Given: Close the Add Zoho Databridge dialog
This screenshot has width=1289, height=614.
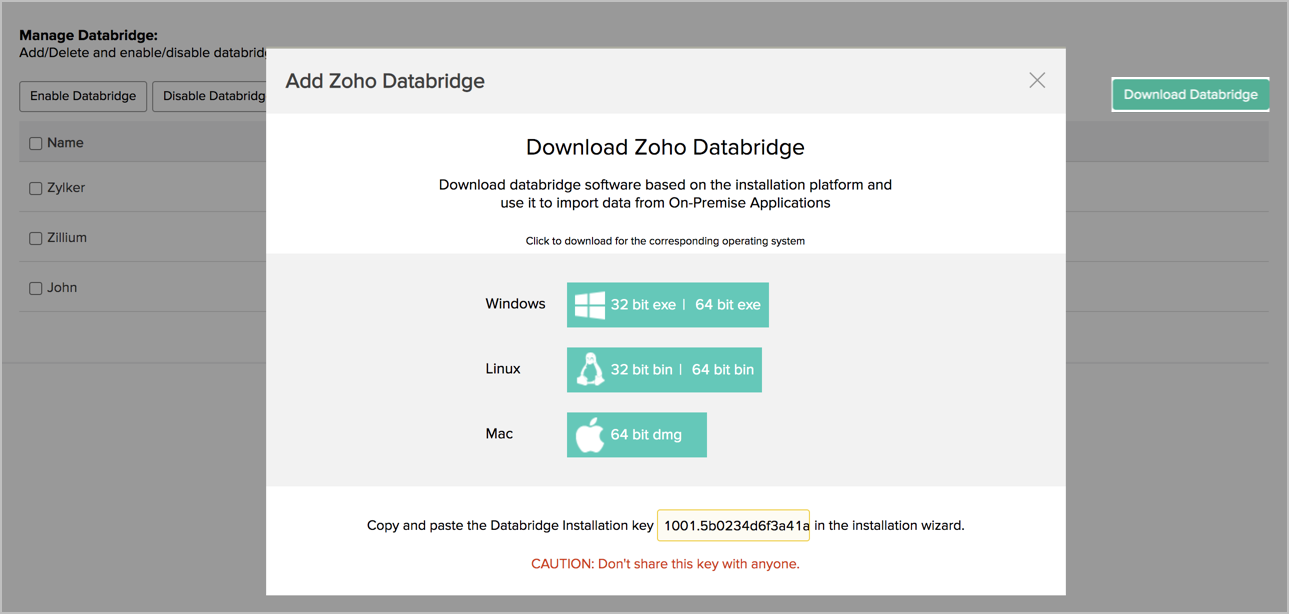Looking at the screenshot, I should (x=1037, y=80).
